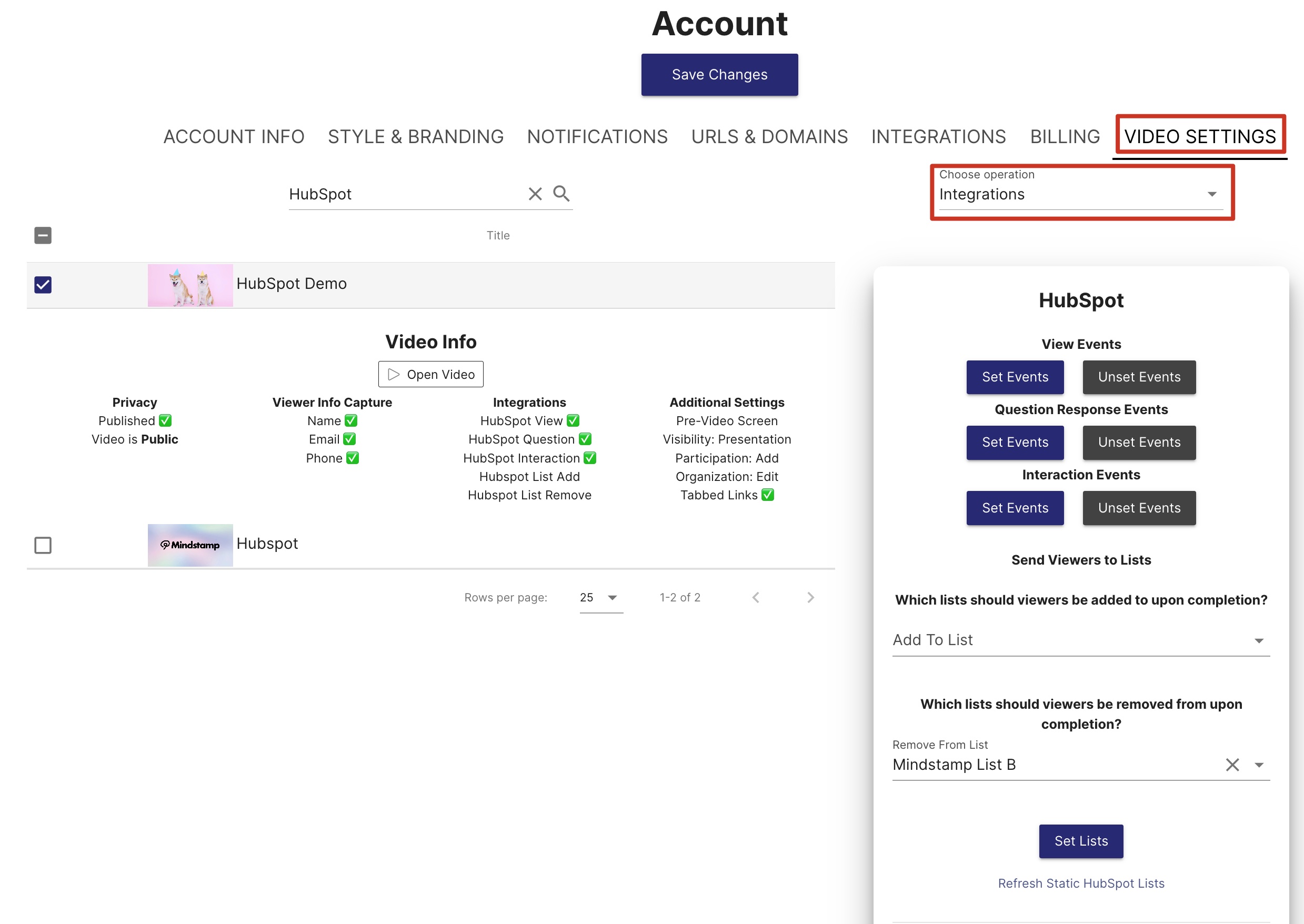Toggle the select-all checkbox in the table header
This screenshot has width=1304, height=924.
[43, 235]
